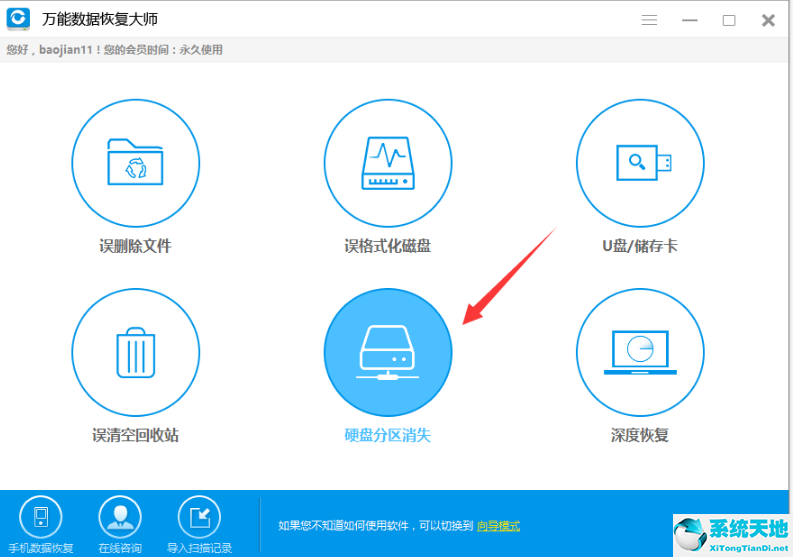Click the baojian11 member info text
This screenshot has height=557, width=793.
(114, 50)
